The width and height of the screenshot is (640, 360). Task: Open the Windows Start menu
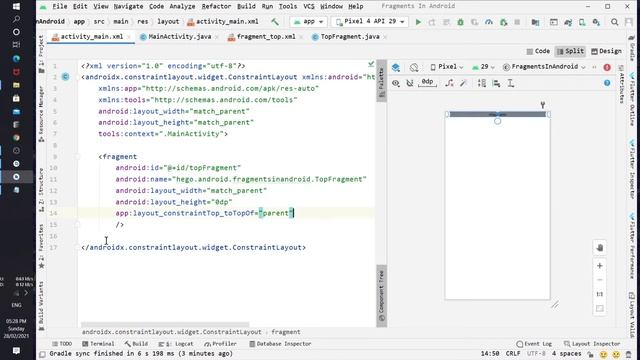[x=16, y=7]
